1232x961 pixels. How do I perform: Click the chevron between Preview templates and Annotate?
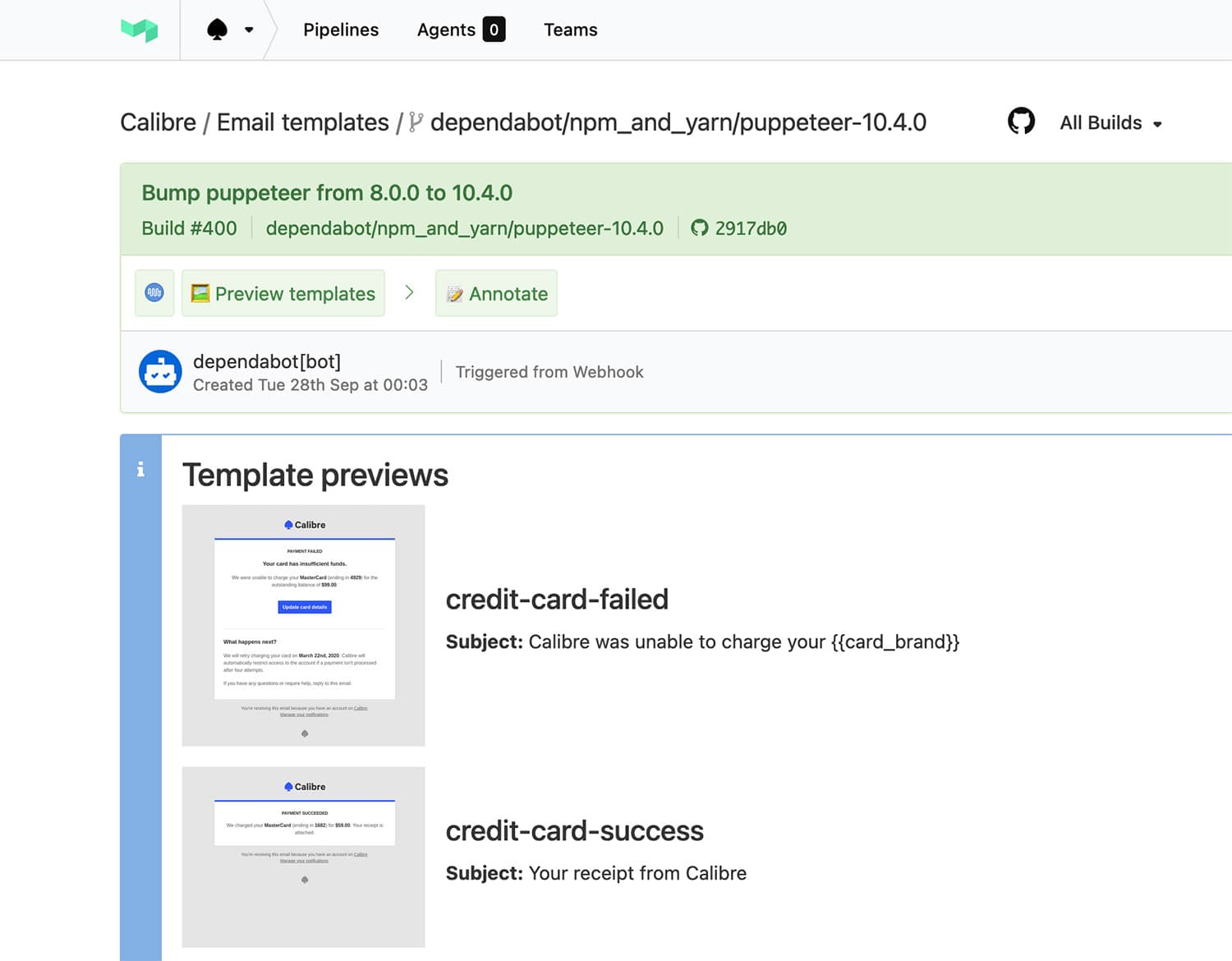tap(410, 292)
